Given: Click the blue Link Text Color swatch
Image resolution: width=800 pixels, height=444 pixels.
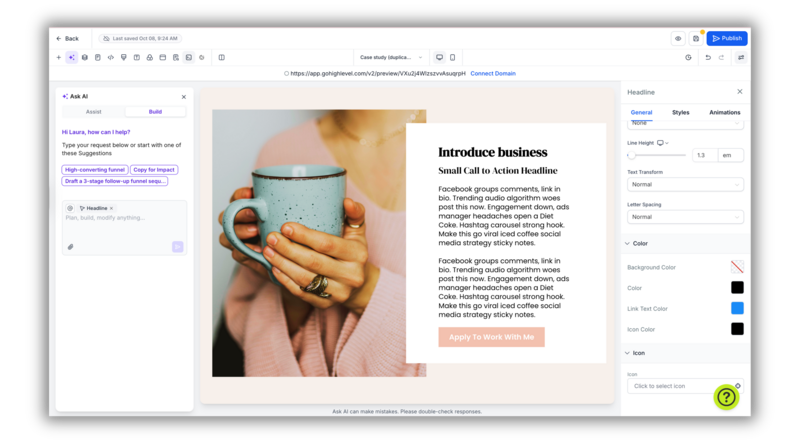Looking at the screenshot, I should coord(737,308).
